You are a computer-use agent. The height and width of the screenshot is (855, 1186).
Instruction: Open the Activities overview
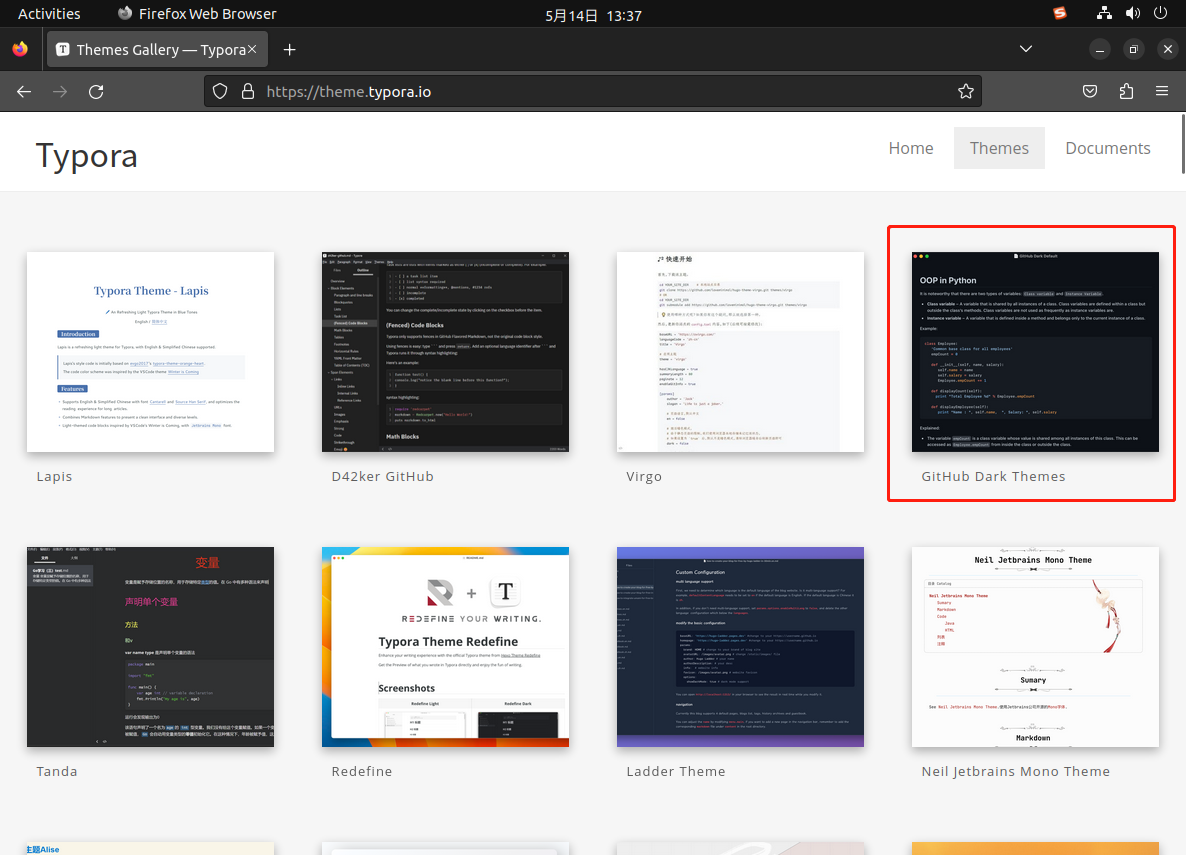point(49,14)
